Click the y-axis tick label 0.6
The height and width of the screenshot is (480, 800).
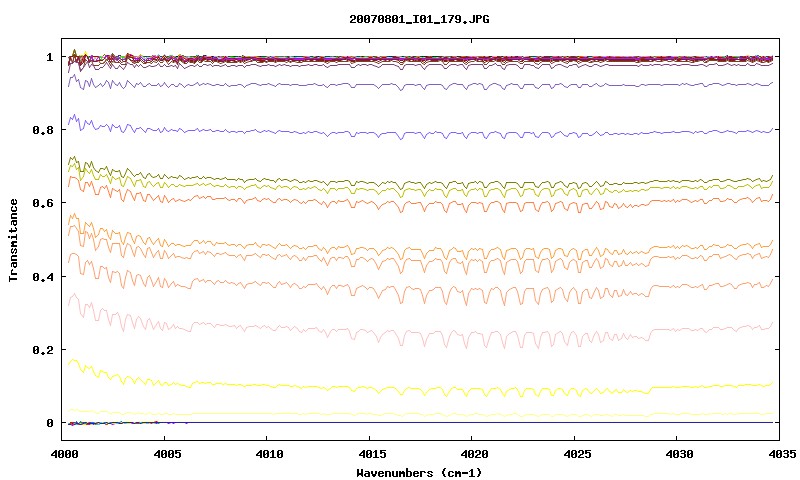pos(43,203)
